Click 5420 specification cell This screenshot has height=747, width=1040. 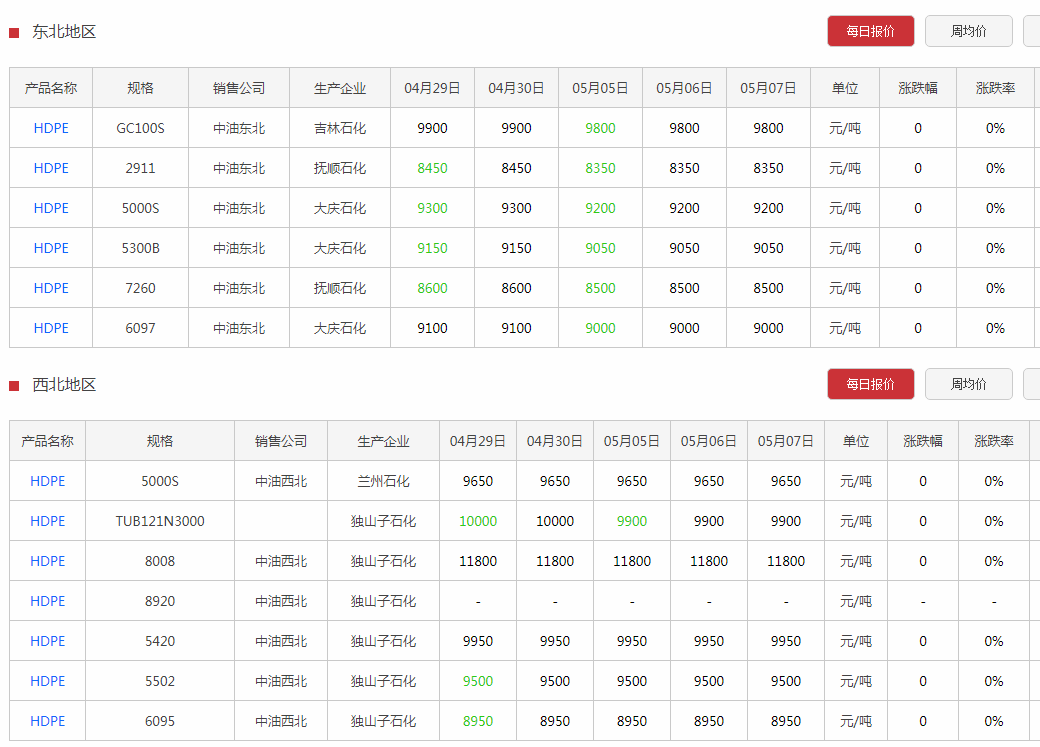[160, 641]
